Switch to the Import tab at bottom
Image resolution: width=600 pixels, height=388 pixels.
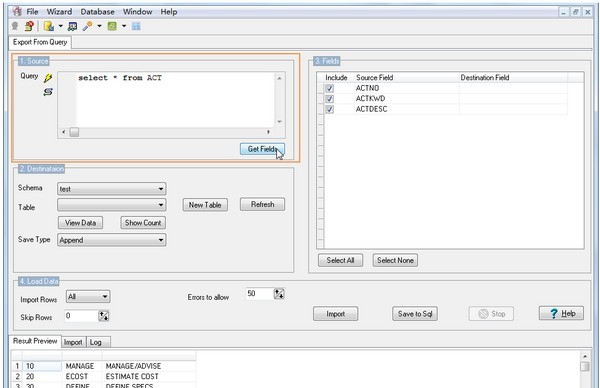pos(73,342)
